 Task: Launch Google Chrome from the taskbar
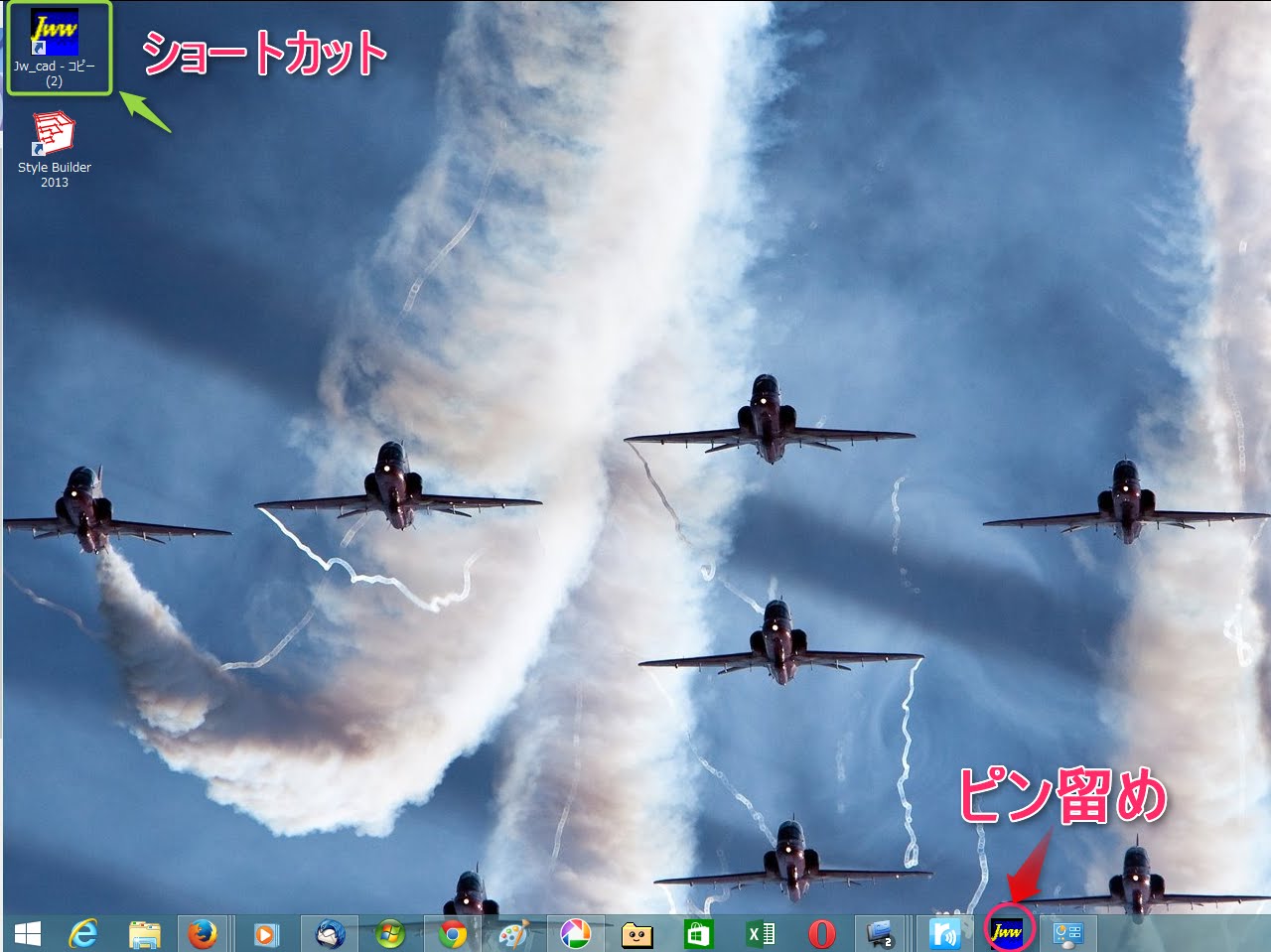tap(453, 934)
